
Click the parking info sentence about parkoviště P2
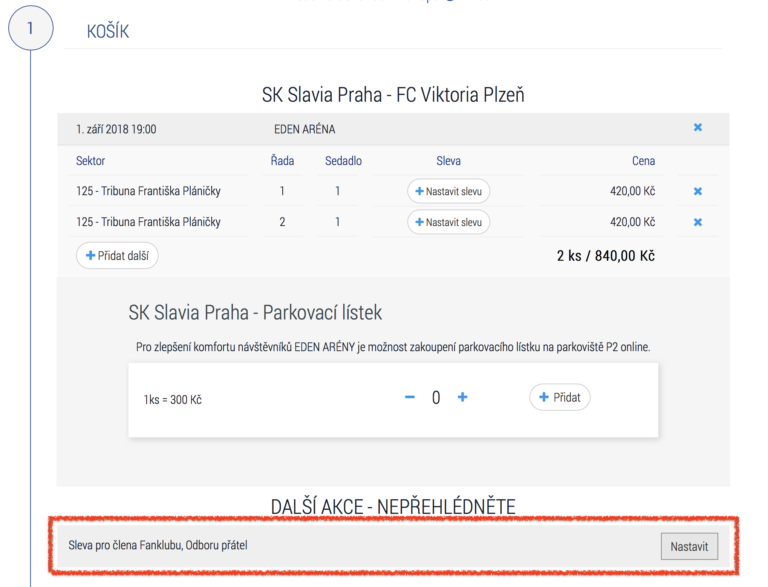click(x=393, y=347)
